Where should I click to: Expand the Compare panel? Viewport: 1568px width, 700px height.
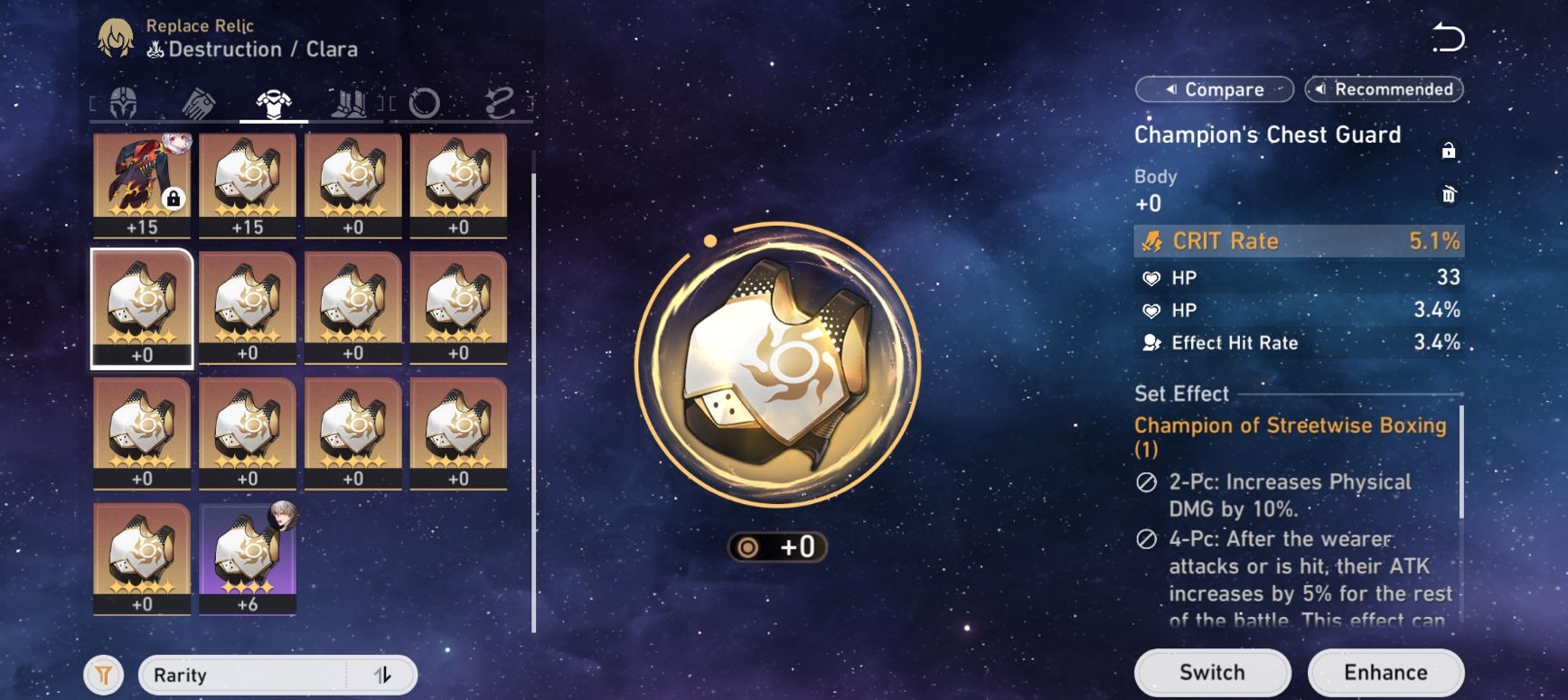tap(1215, 89)
